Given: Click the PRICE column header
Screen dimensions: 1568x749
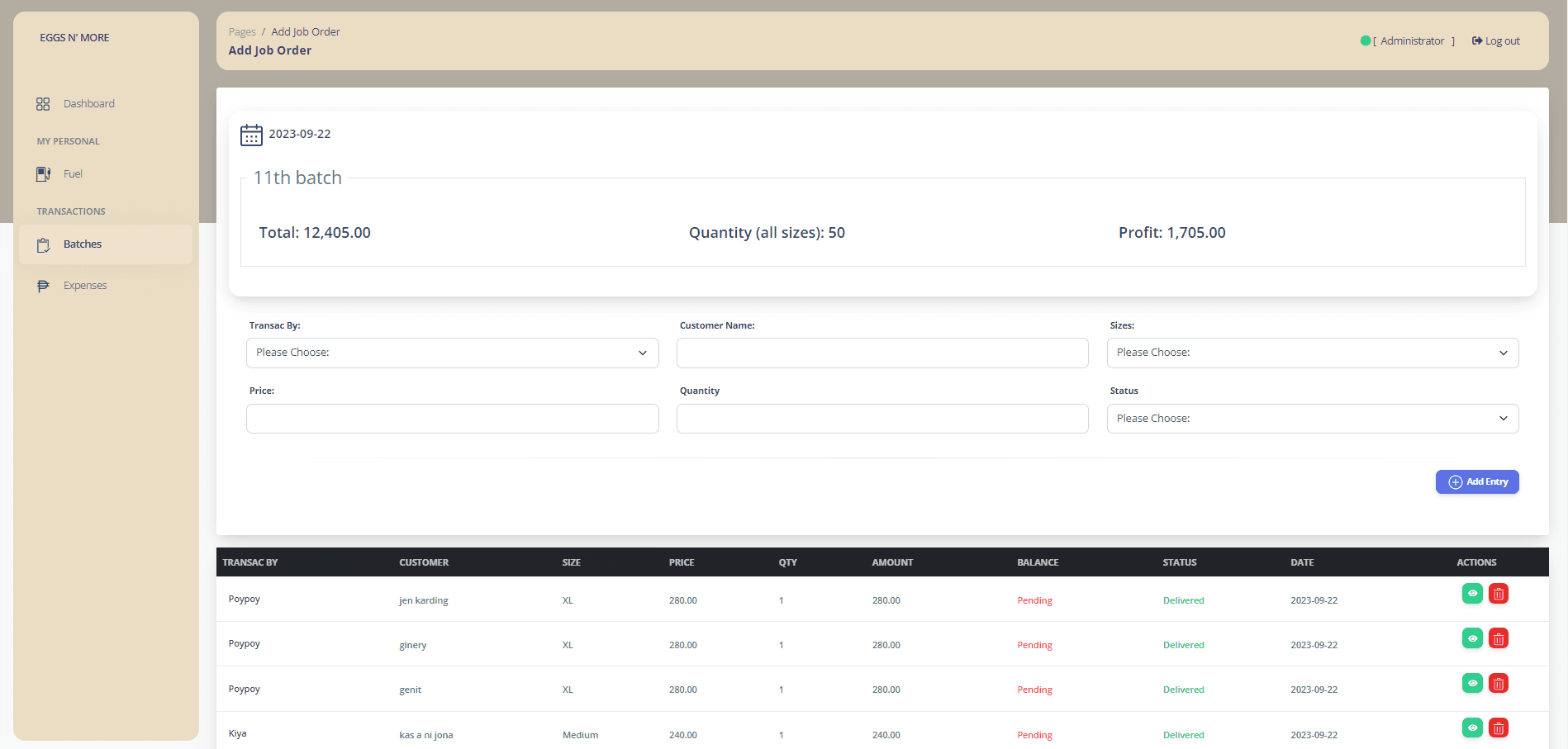Looking at the screenshot, I should (x=682, y=562).
